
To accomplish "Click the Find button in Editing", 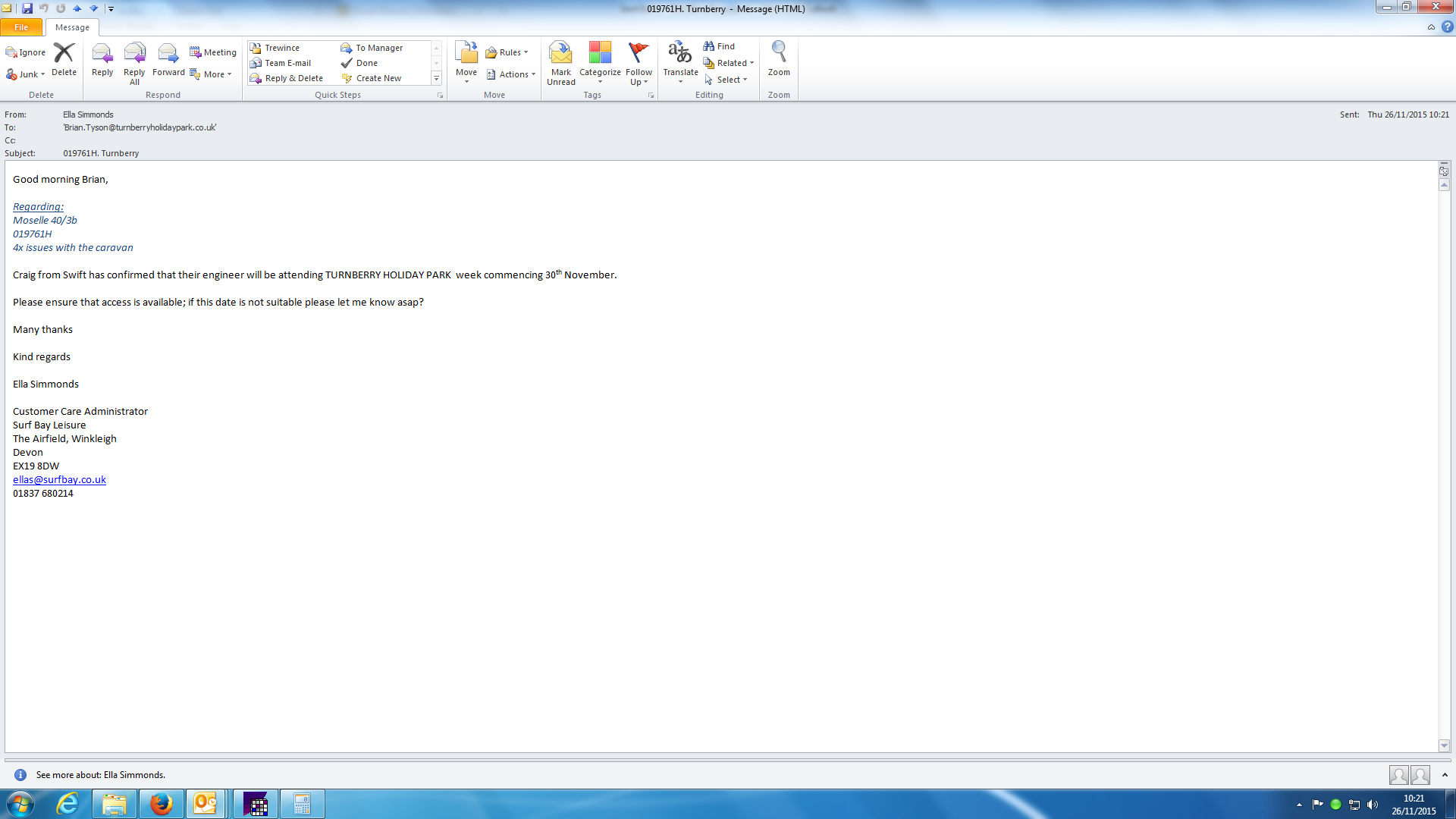I will 719,46.
